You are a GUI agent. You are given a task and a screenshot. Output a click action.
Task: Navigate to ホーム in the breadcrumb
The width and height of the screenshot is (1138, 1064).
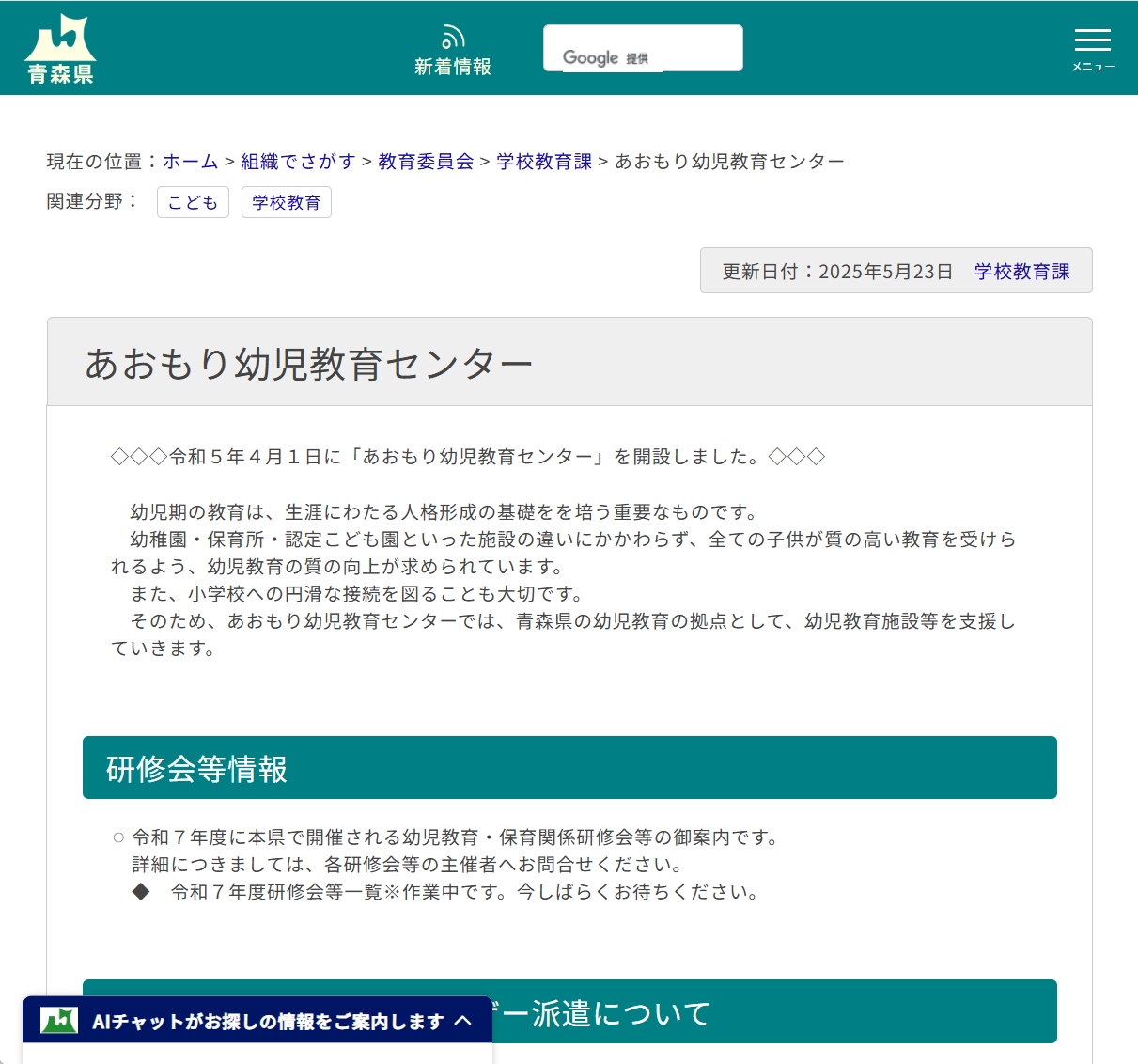point(190,161)
